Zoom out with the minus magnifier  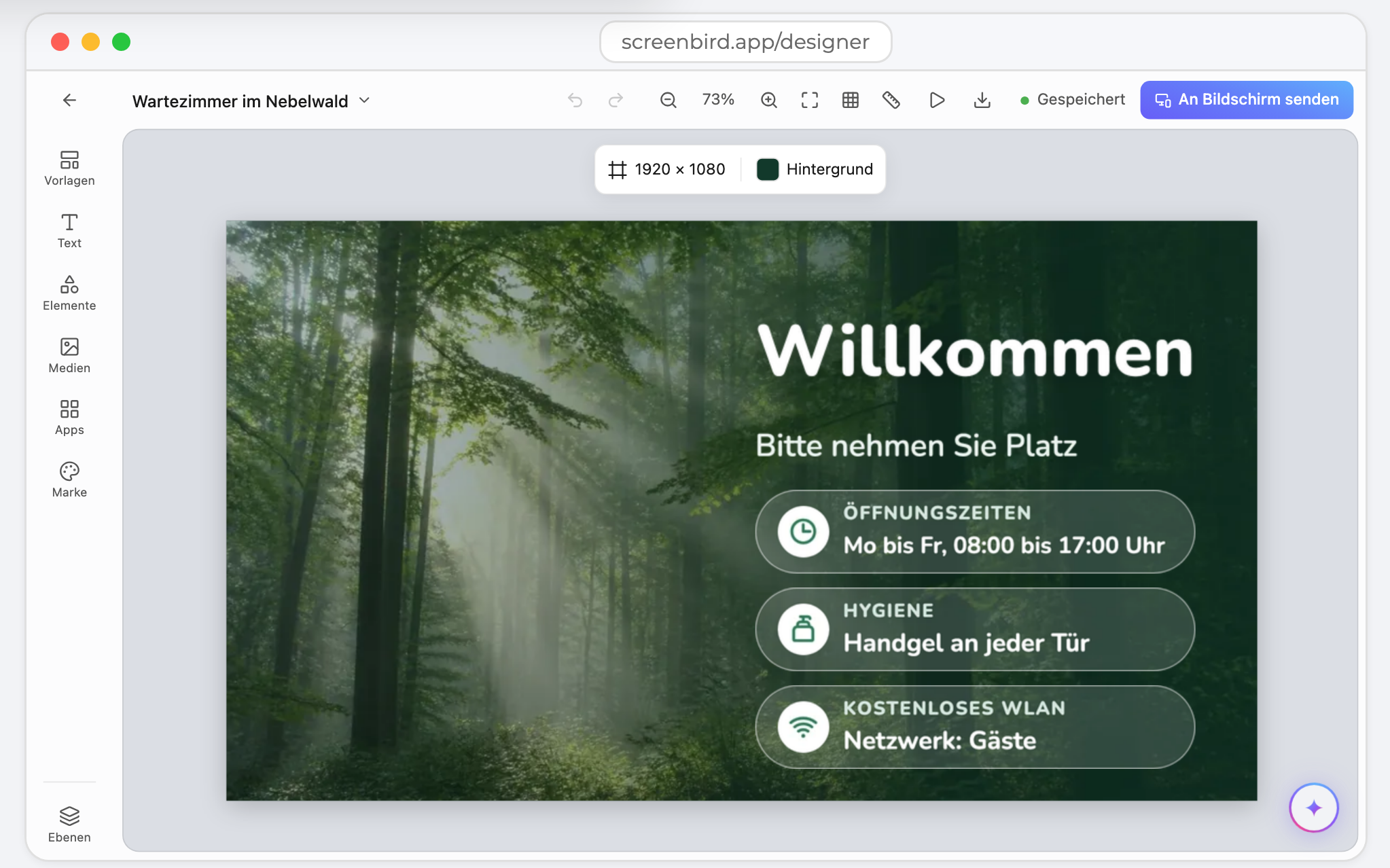tap(669, 101)
